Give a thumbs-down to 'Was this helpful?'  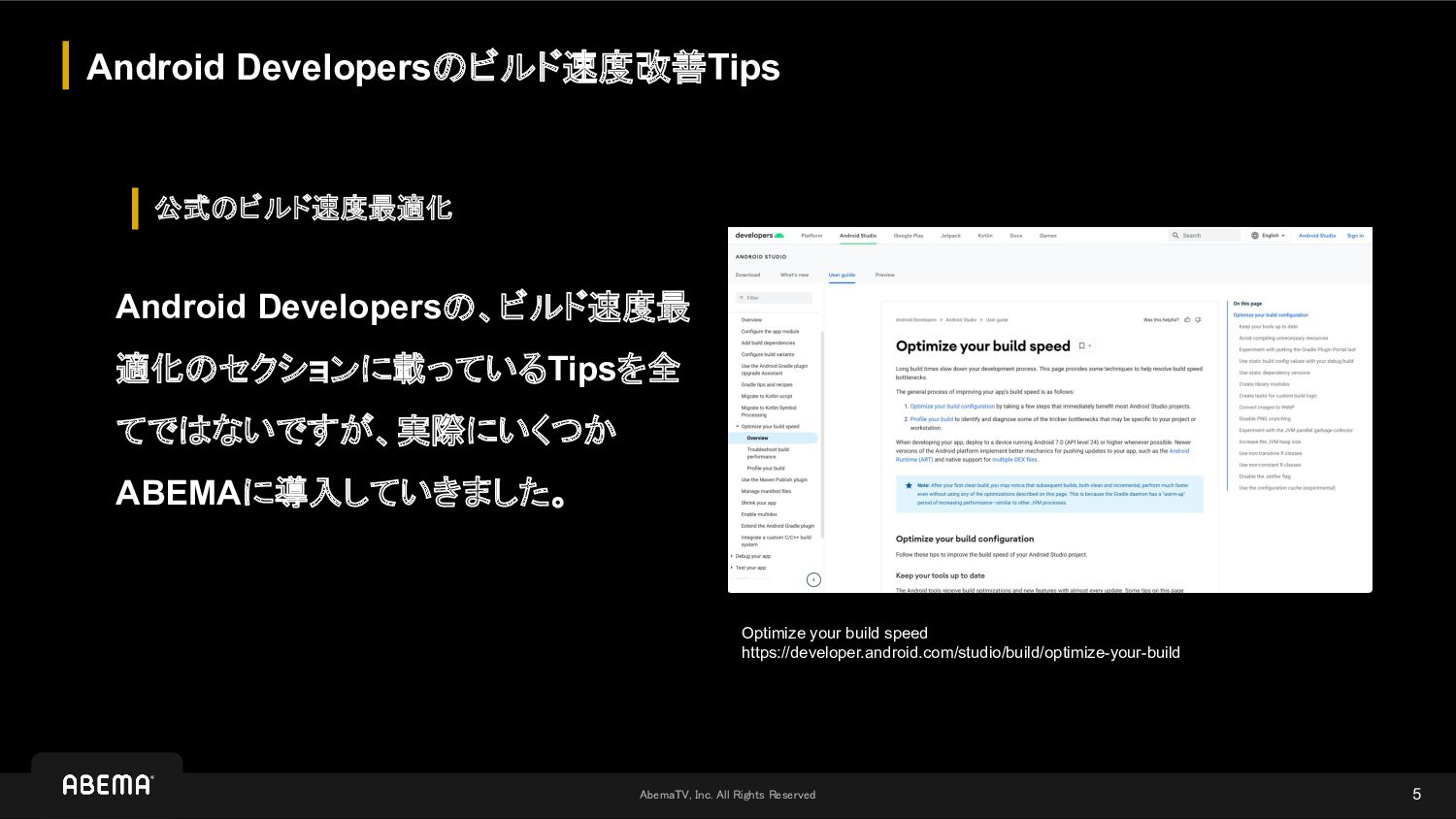coord(1198,319)
